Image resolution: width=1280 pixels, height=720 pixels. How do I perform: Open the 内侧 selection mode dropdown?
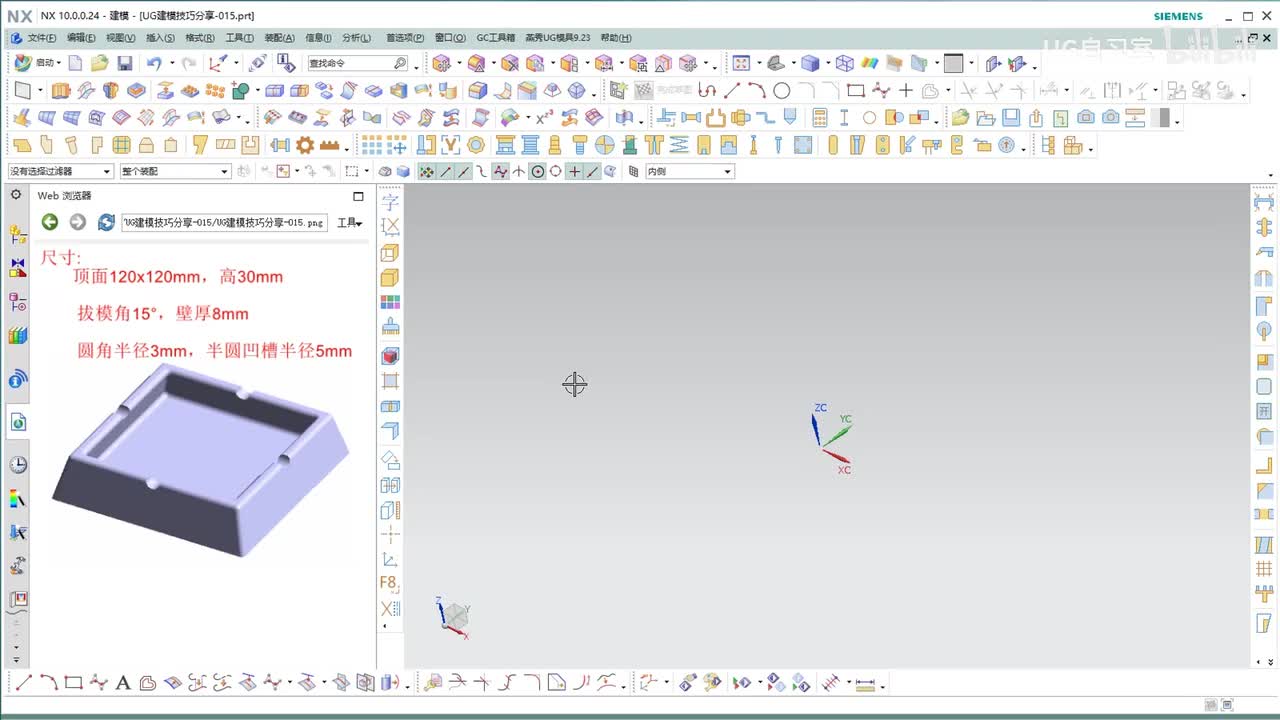pyautogui.click(x=689, y=171)
